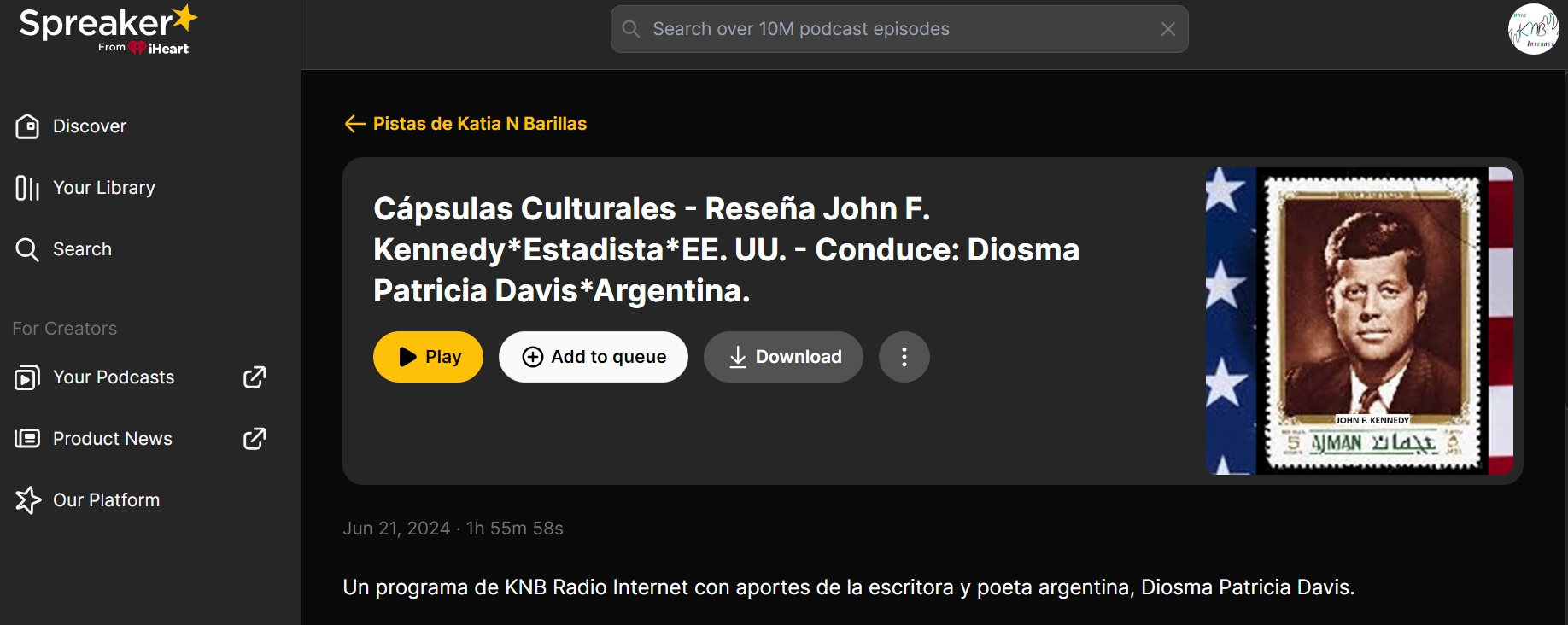1568x625 pixels.
Task: Click the Your Library bars icon
Action: (x=27, y=188)
